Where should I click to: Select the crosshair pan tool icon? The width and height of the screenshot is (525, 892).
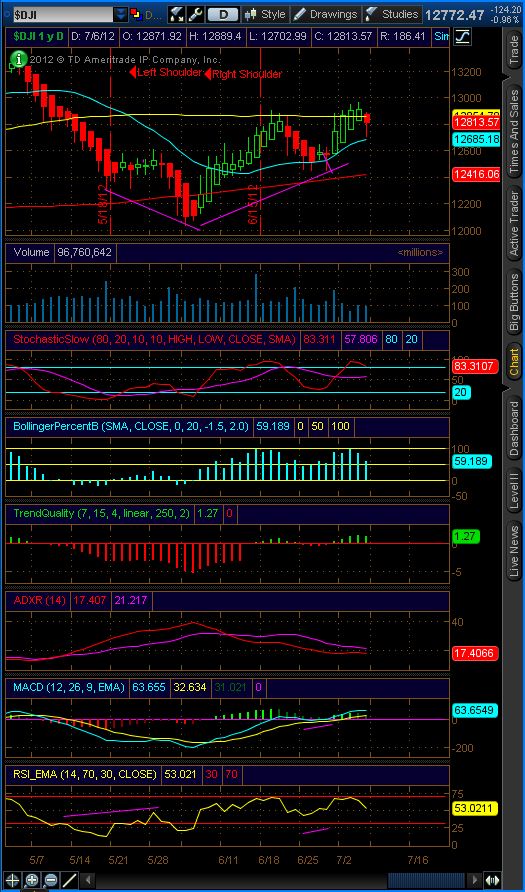point(12,880)
